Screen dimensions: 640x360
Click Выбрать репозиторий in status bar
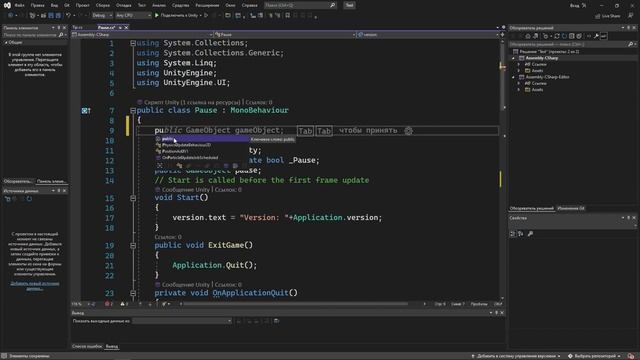594,356
